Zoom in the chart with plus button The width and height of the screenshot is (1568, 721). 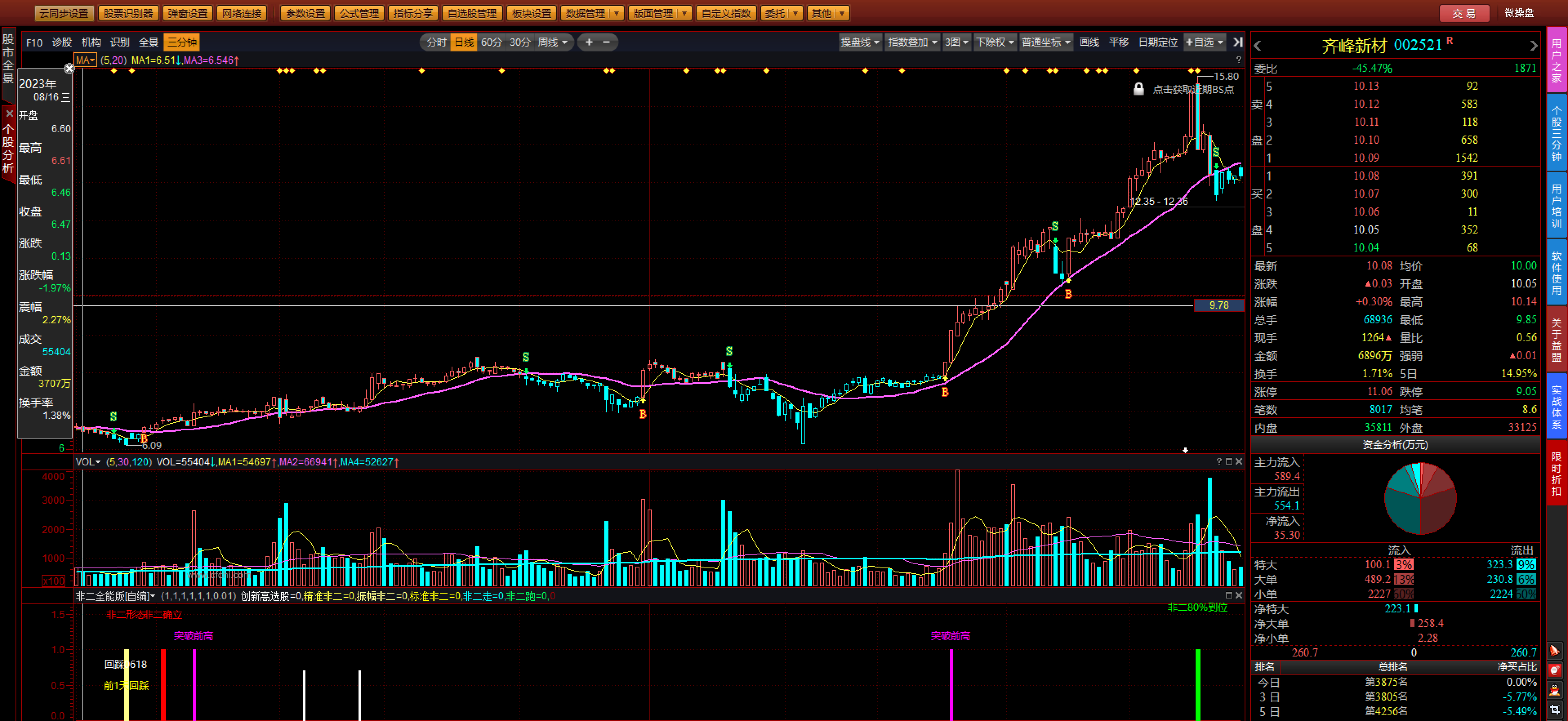(588, 42)
